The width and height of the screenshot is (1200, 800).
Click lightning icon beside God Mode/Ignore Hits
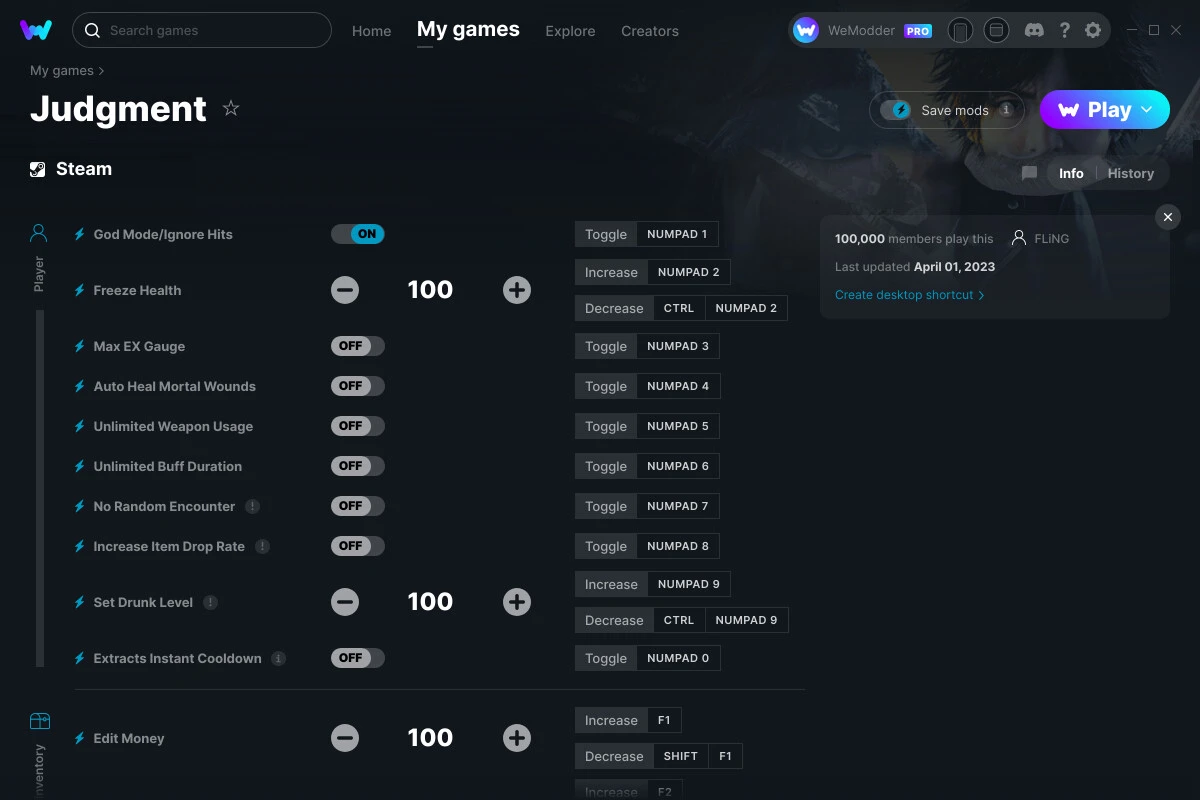click(x=80, y=234)
